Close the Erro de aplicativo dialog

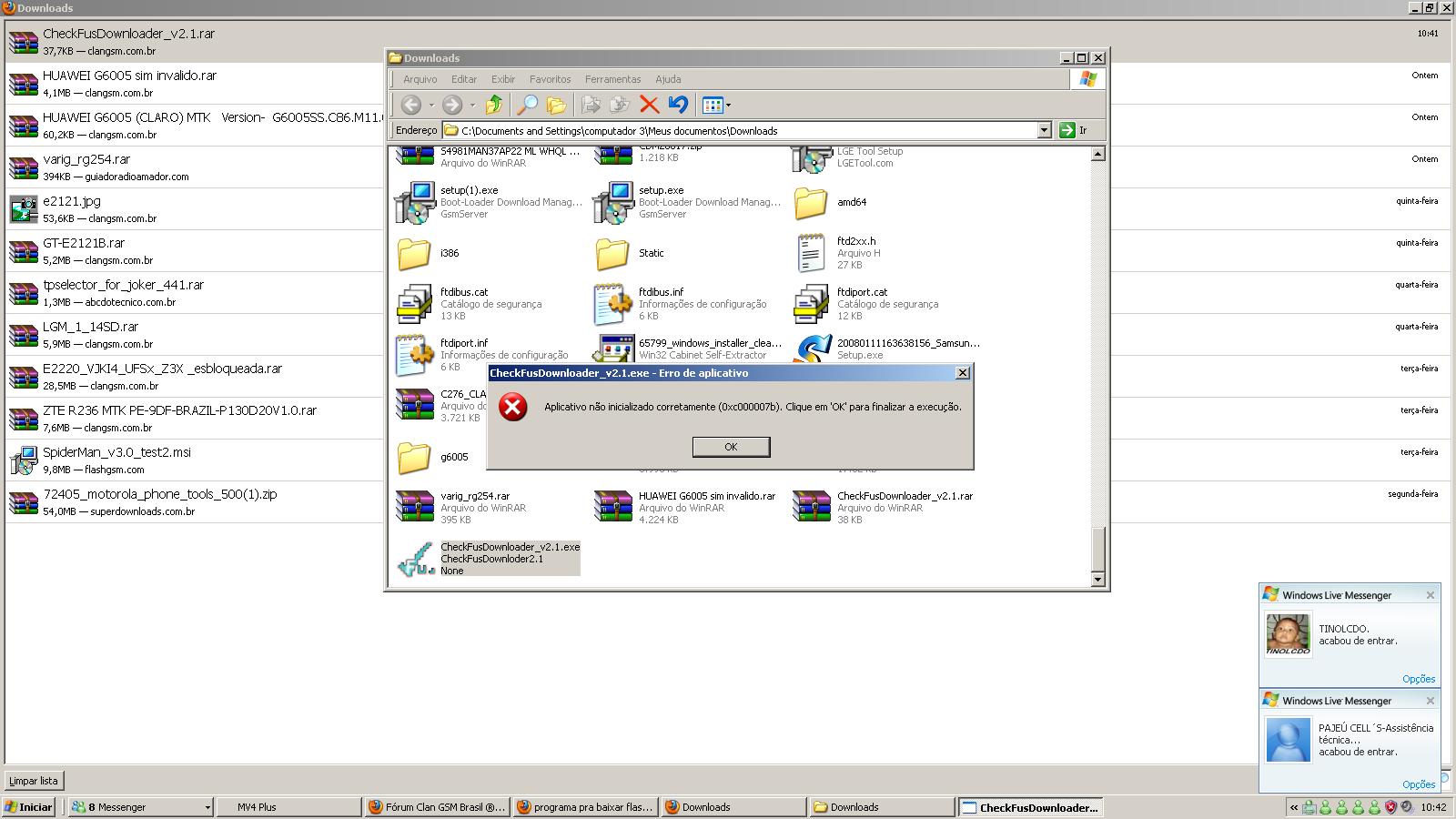[963, 373]
